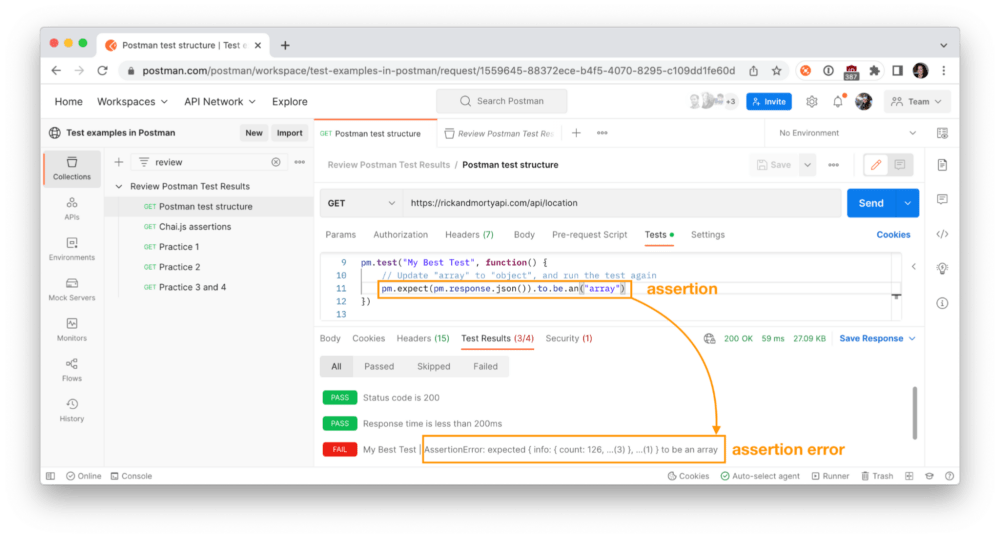Bookmark this page with the star icon
The width and height of the screenshot is (1000, 538).
click(x=776, y=71)
